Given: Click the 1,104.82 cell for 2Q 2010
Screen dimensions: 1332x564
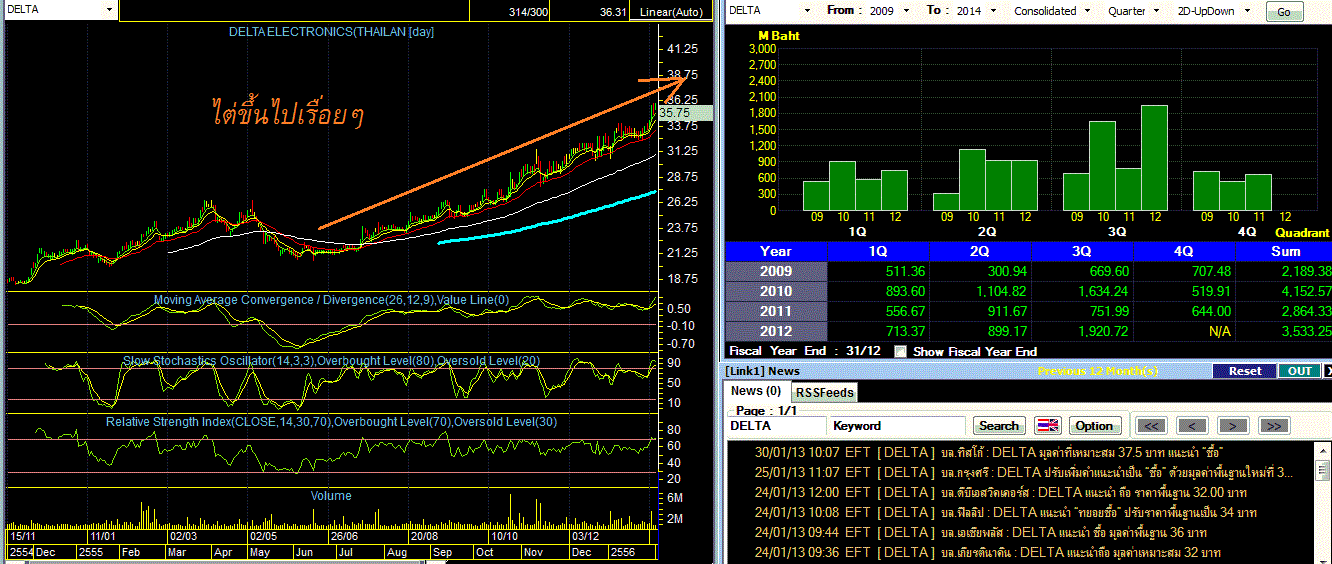Looking at the screenshot, I should tap(980, 291).
